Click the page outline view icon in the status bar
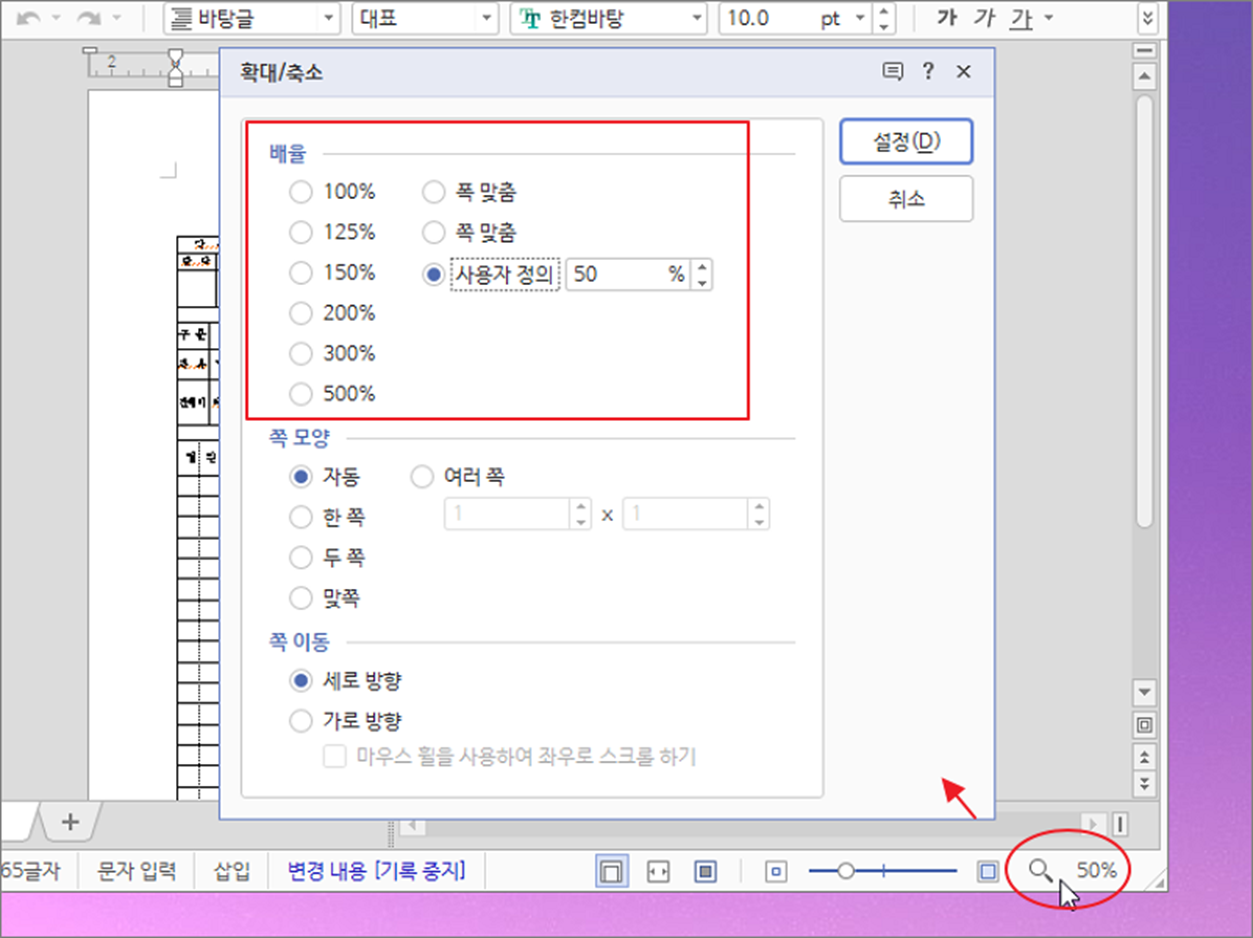The image size is (1253, 938). 612,871
